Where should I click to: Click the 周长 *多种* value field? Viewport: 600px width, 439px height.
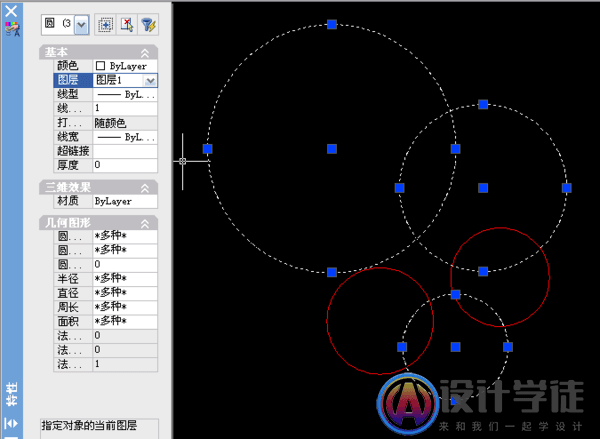point(125,307)
